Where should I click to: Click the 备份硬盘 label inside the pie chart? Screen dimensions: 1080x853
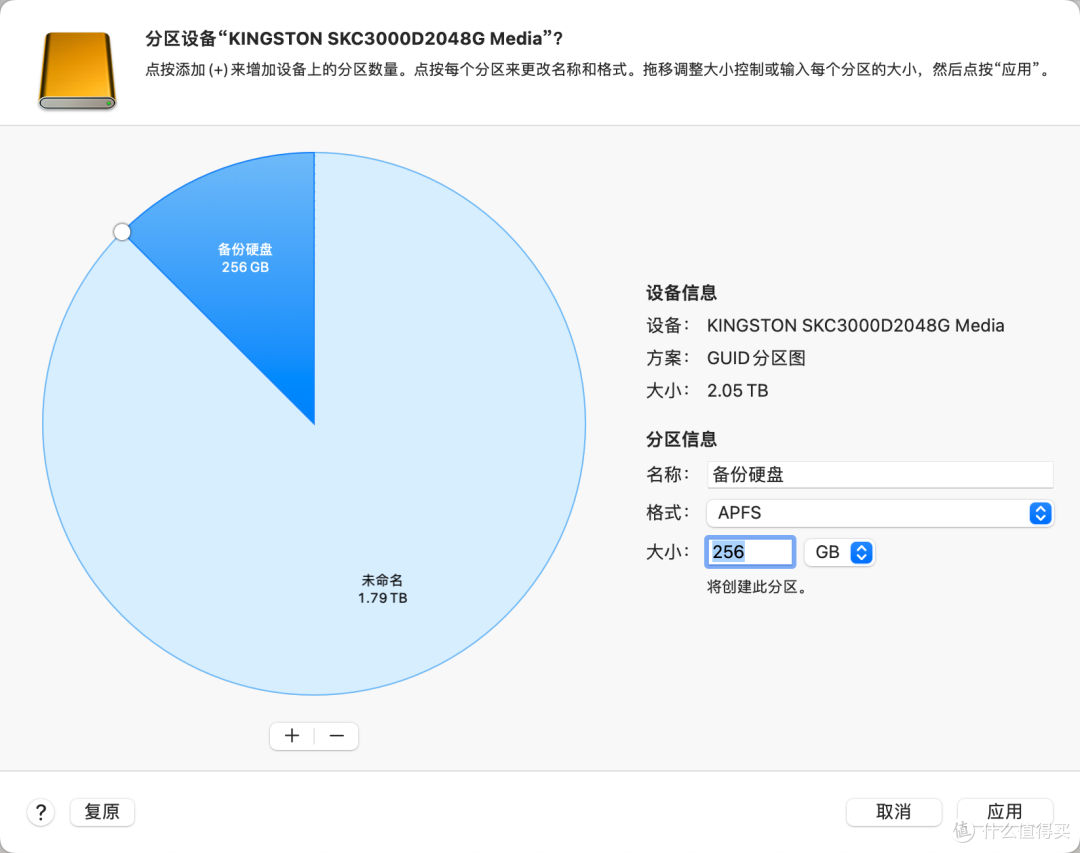coord(245,250)
